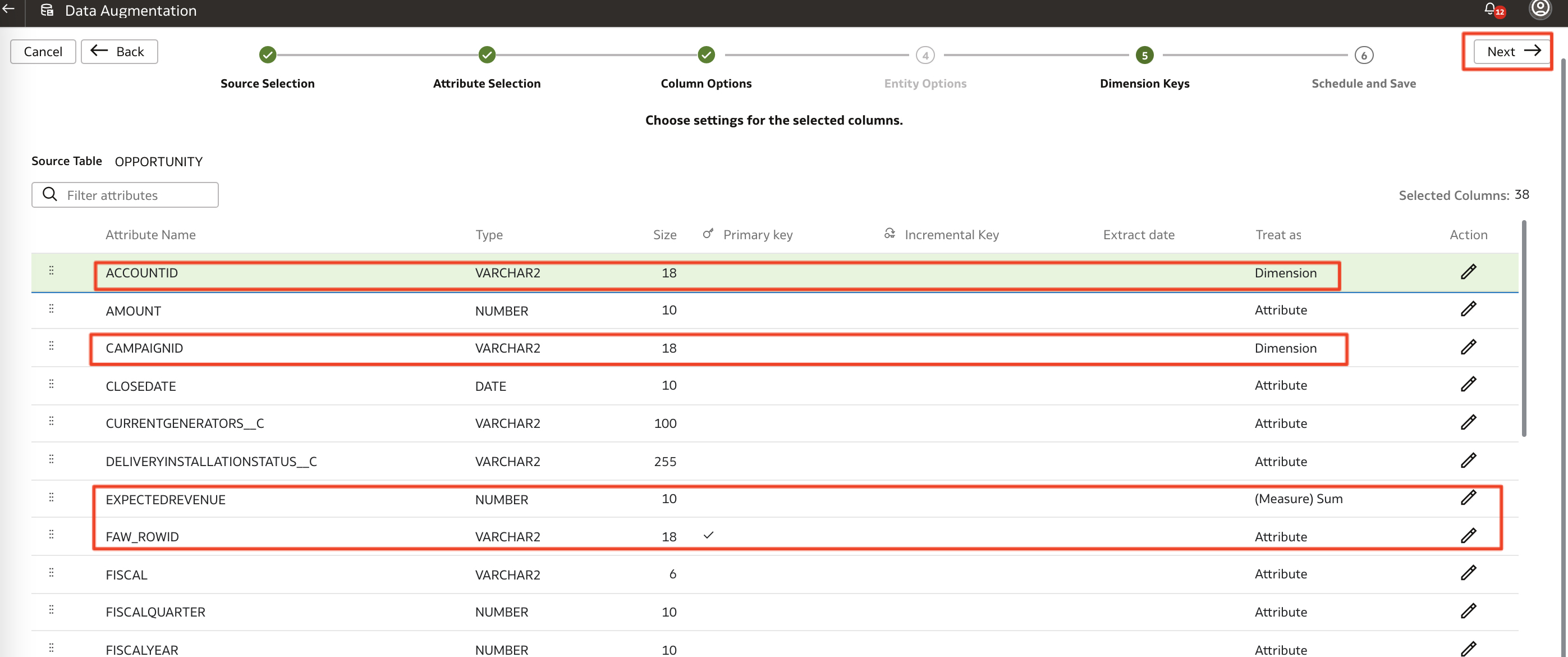Viewport: 1568px width, 657px height.
Task: Jump to Attribute Selection step
Action: (x=487, y=55)
